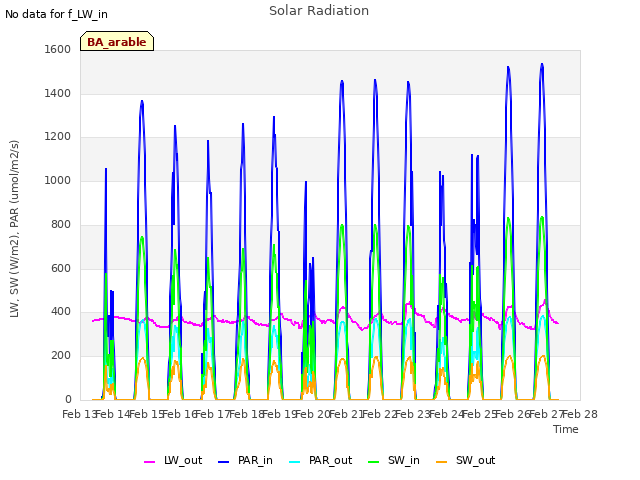Viewport: 640px width, 480px height.
Task: Click the PAR_in peak on Feb 26
Action: (x=542, y=64)
